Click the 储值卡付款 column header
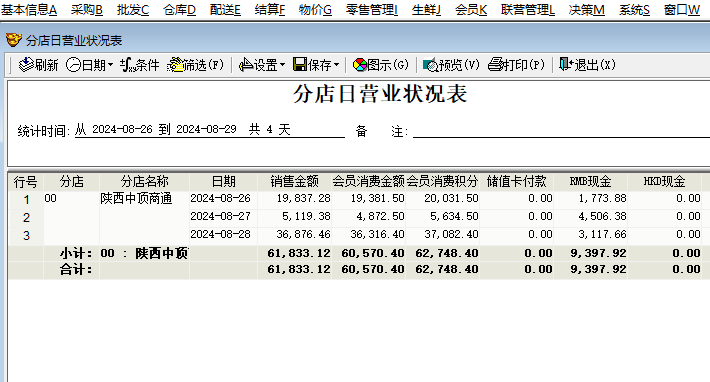This screenshot has width=710, height=382. [x=517, y=181]
